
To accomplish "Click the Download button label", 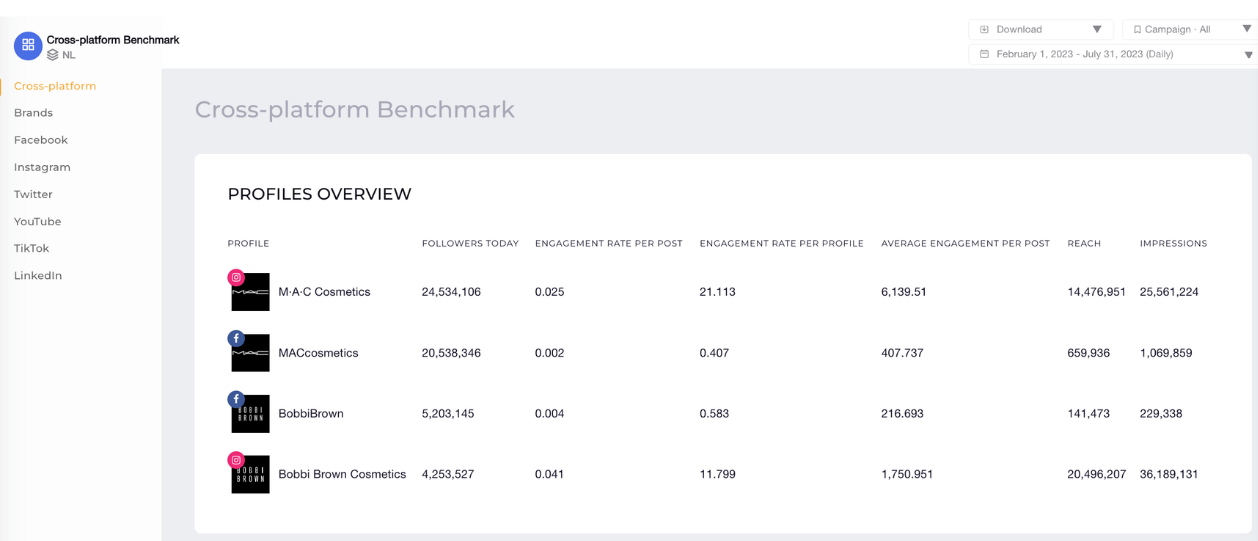I will (x=1019, y=30).
